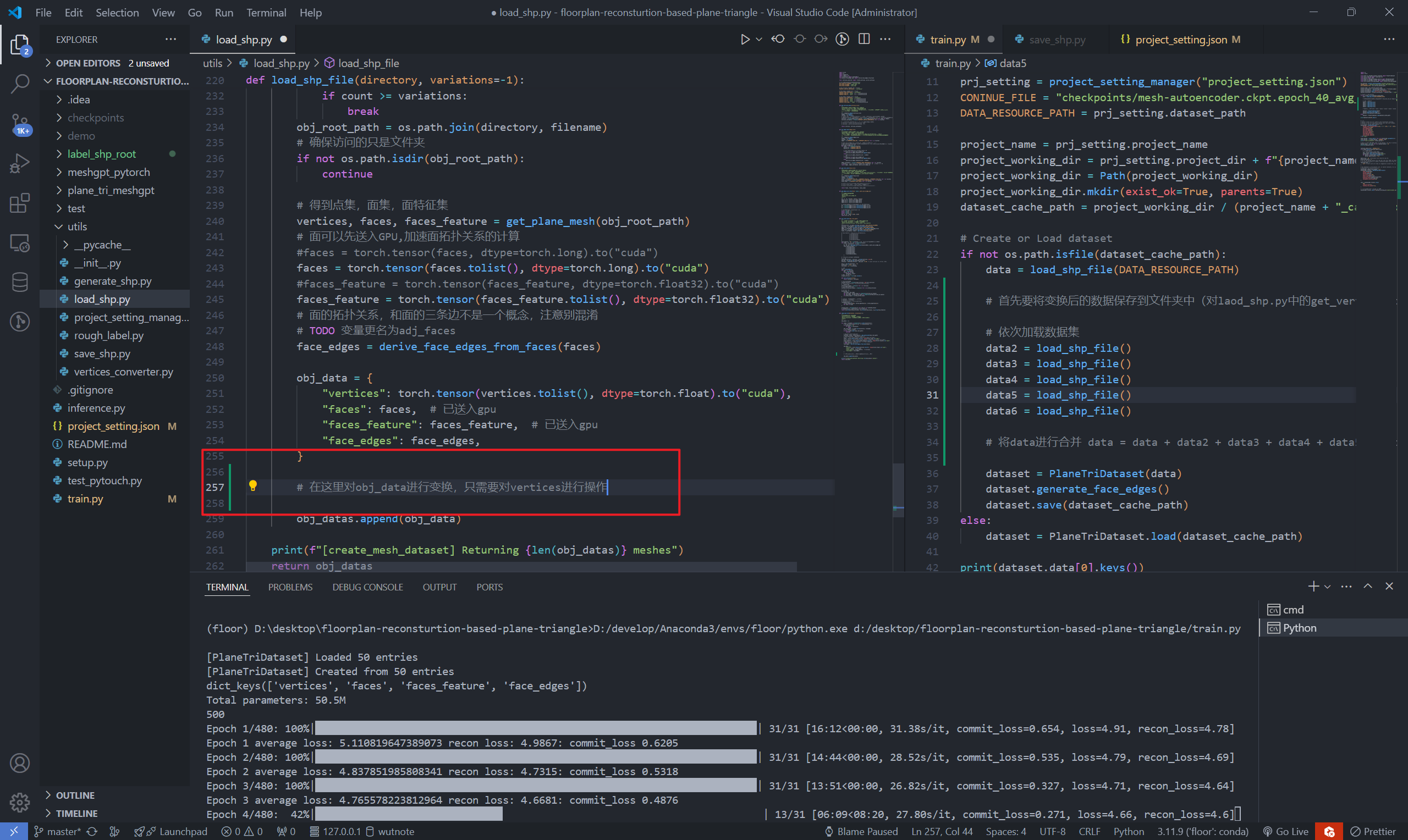The height and width of the screenshot is (840, 1408).
Task: Open the Extensions view icon
Action: tap(19, 203)
